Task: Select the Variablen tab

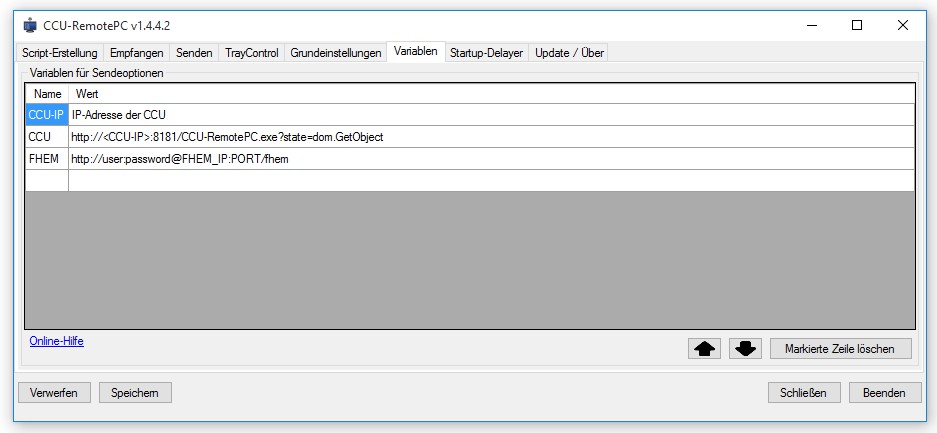Action: (x=416, y=51)
